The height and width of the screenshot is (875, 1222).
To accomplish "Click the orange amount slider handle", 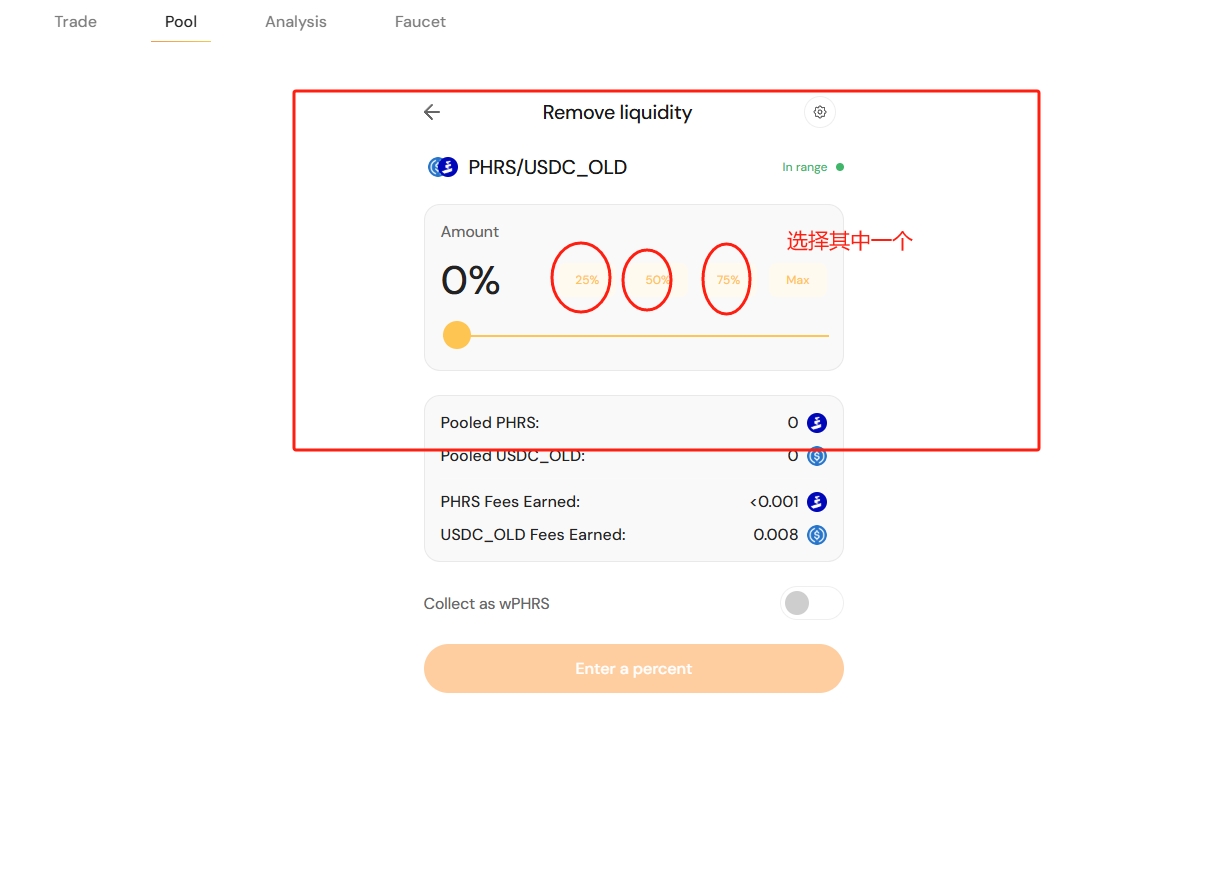I will click(457, 335).
